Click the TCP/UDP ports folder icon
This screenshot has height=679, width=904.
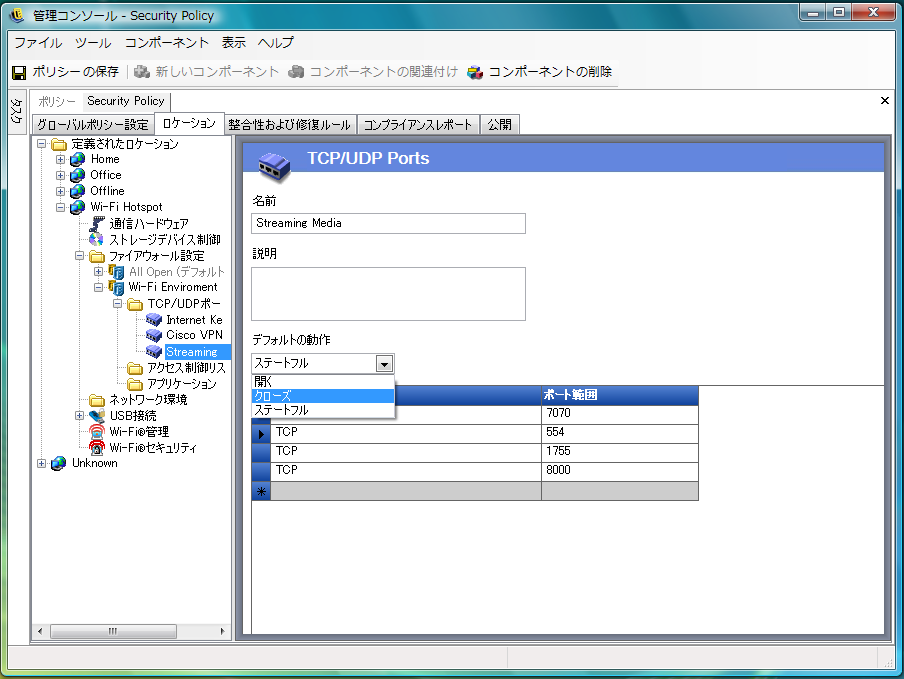tap(135, 304)
